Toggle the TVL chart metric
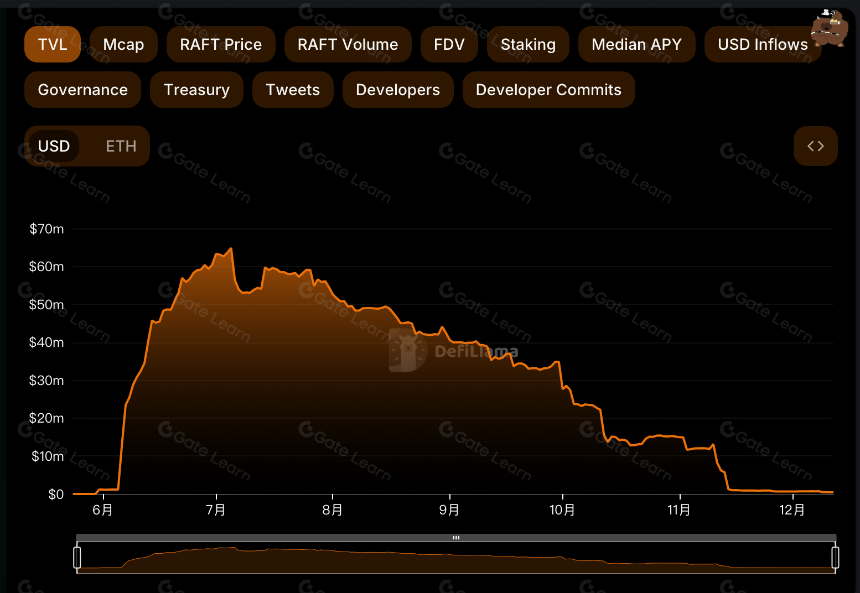 53,44
